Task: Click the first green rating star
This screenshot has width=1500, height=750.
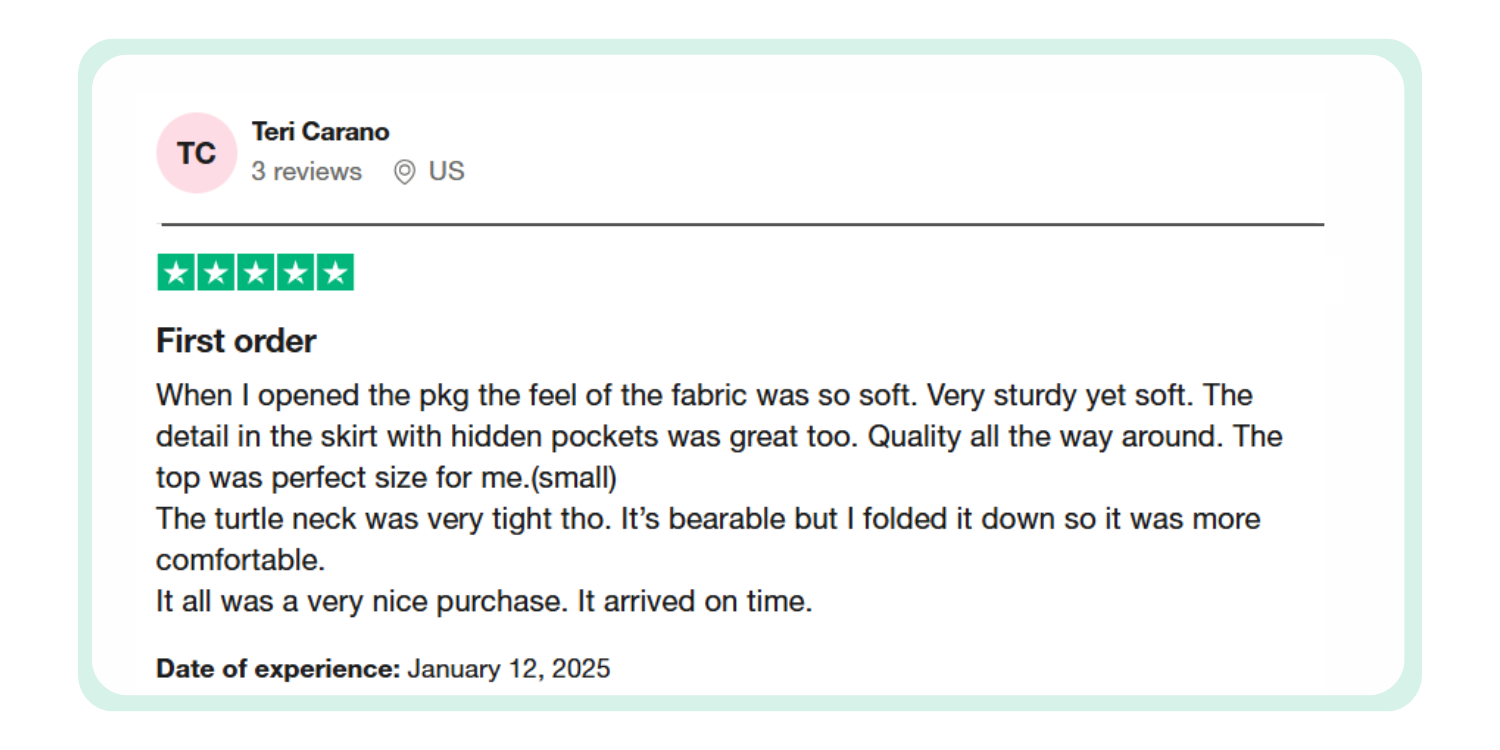Action: click(x=176, y=273)
